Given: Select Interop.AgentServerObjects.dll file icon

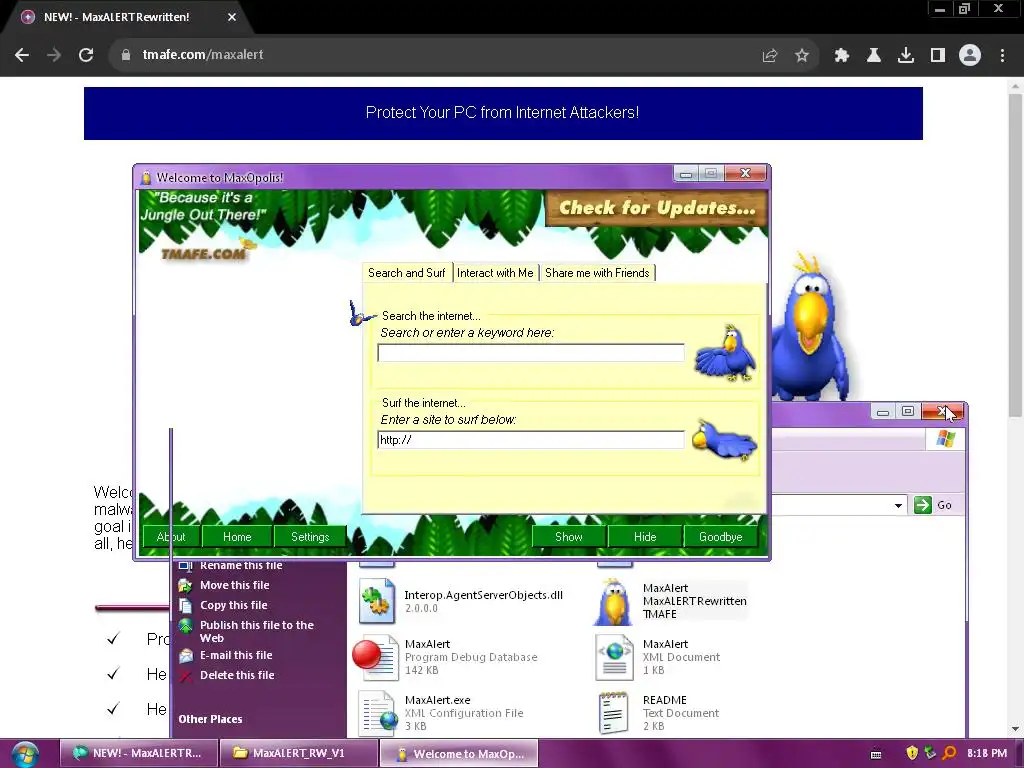Looking at the screenshot, I should tap(377, 601).
